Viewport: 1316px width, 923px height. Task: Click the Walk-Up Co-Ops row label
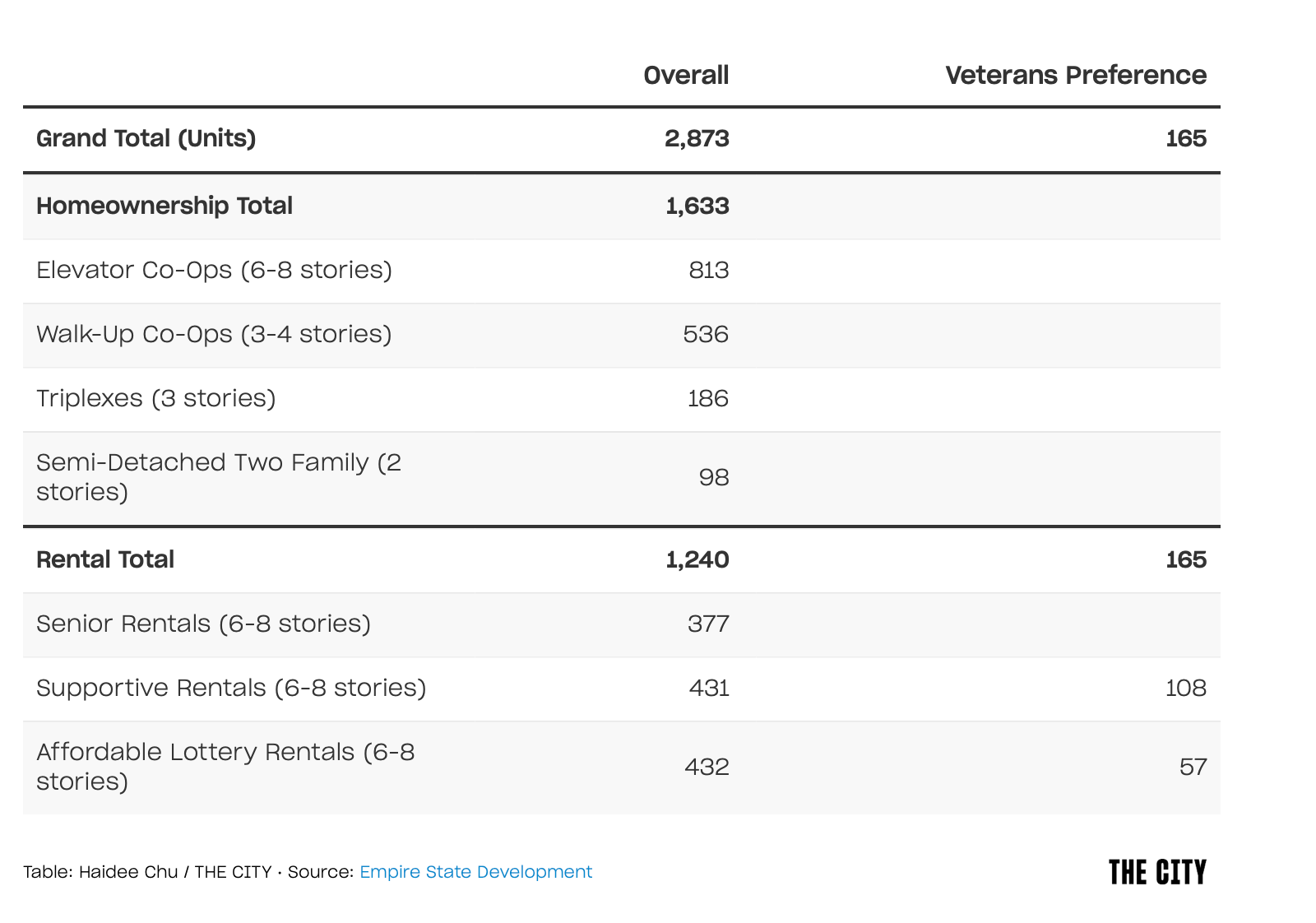(214, 334)
